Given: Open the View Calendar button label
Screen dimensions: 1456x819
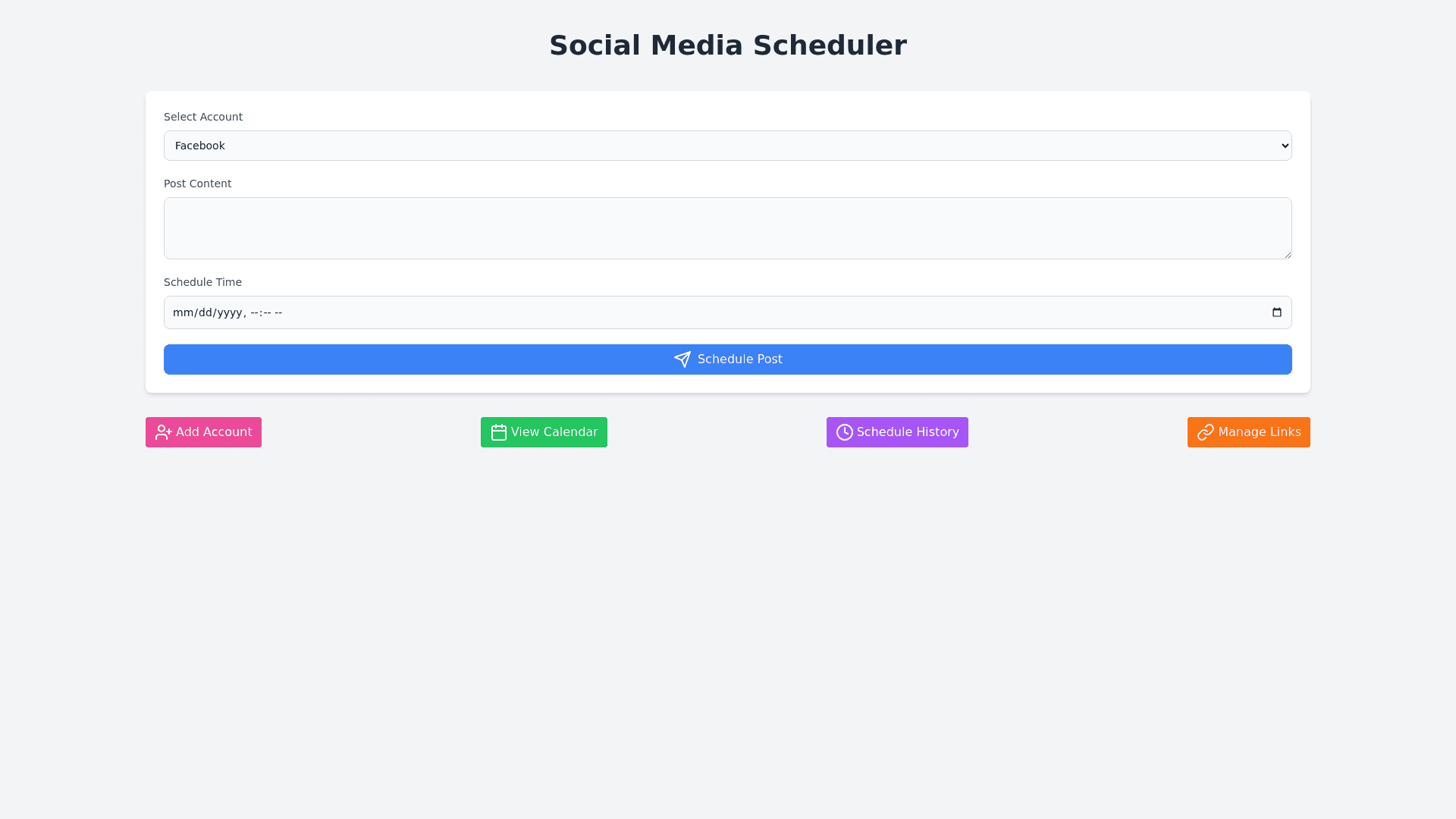Looking at the screenshot, I should pos(554,432).
